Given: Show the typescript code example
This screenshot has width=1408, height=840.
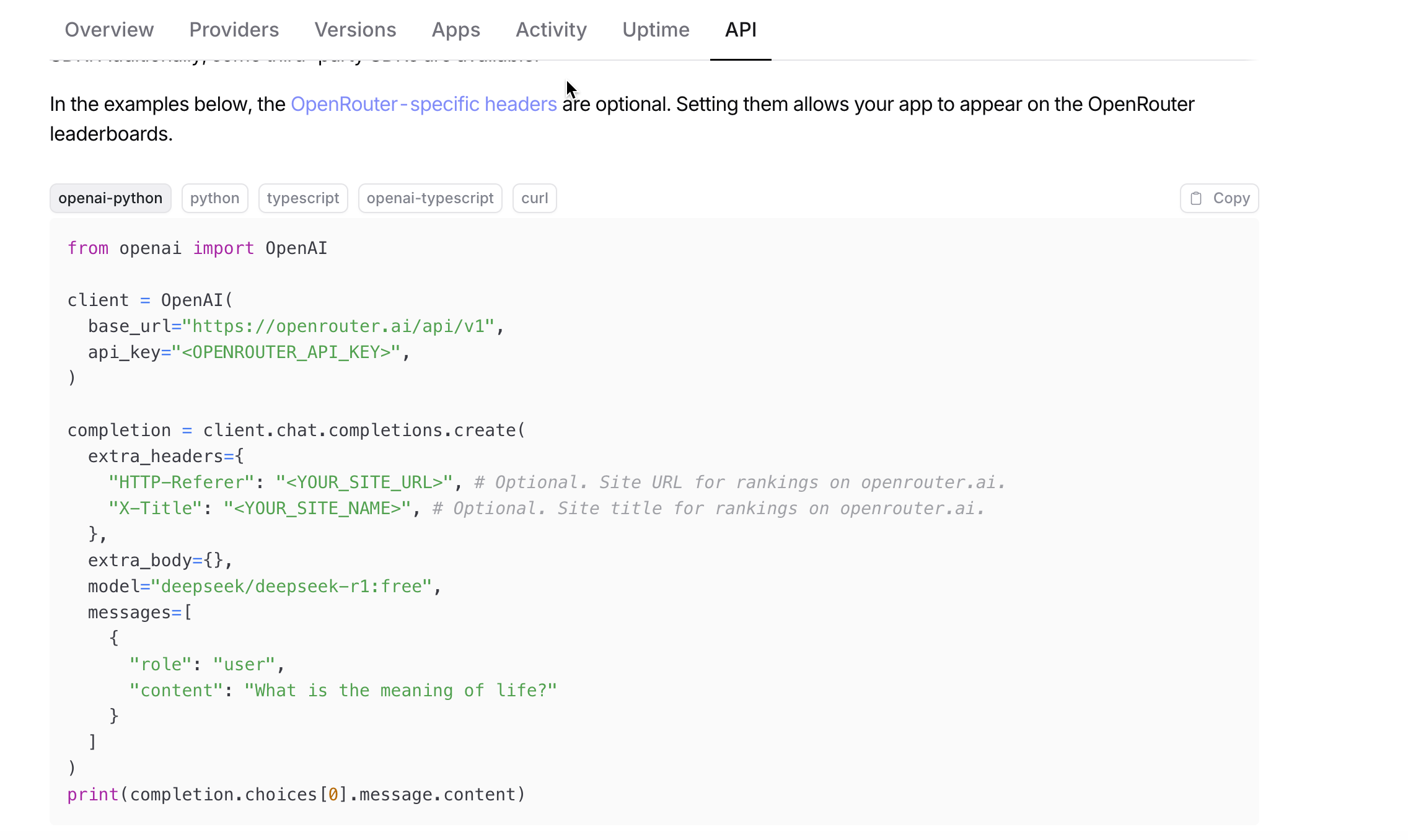Looking at the screenshot, I should (303, 198).
